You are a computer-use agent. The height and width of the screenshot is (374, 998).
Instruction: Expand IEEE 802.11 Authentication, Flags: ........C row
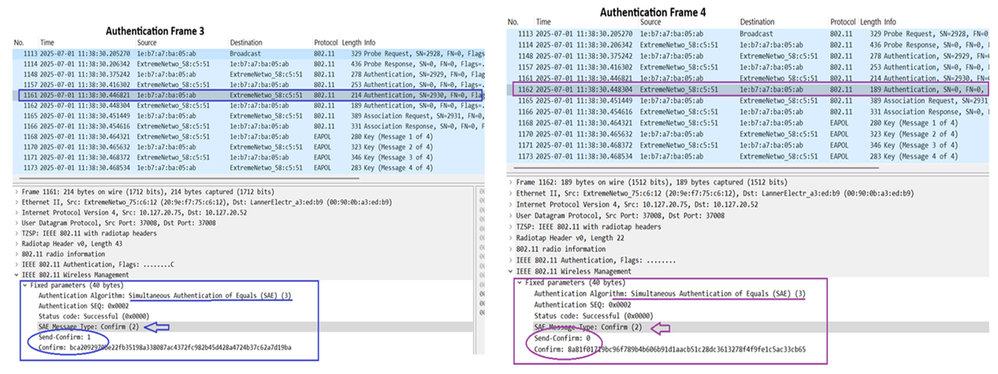[17, 265]
